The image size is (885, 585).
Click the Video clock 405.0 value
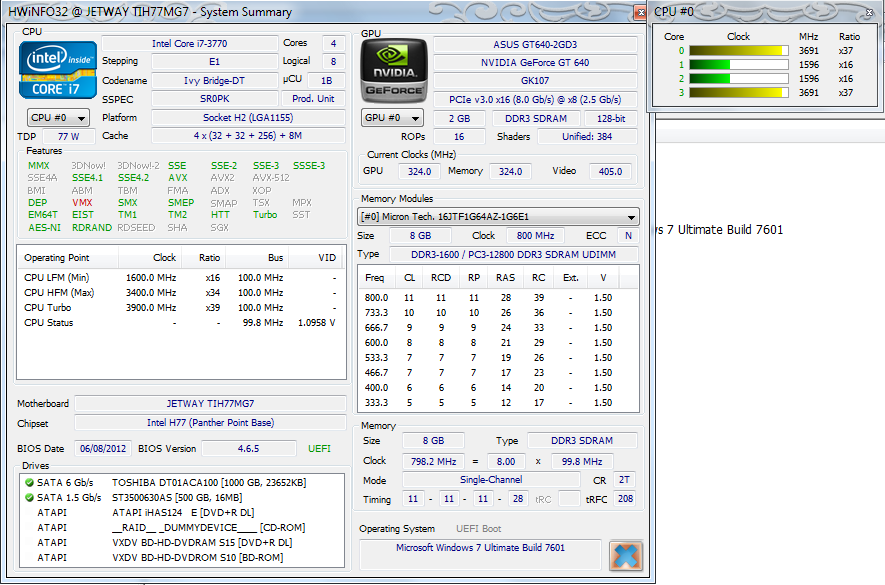[x=610, y=171]
